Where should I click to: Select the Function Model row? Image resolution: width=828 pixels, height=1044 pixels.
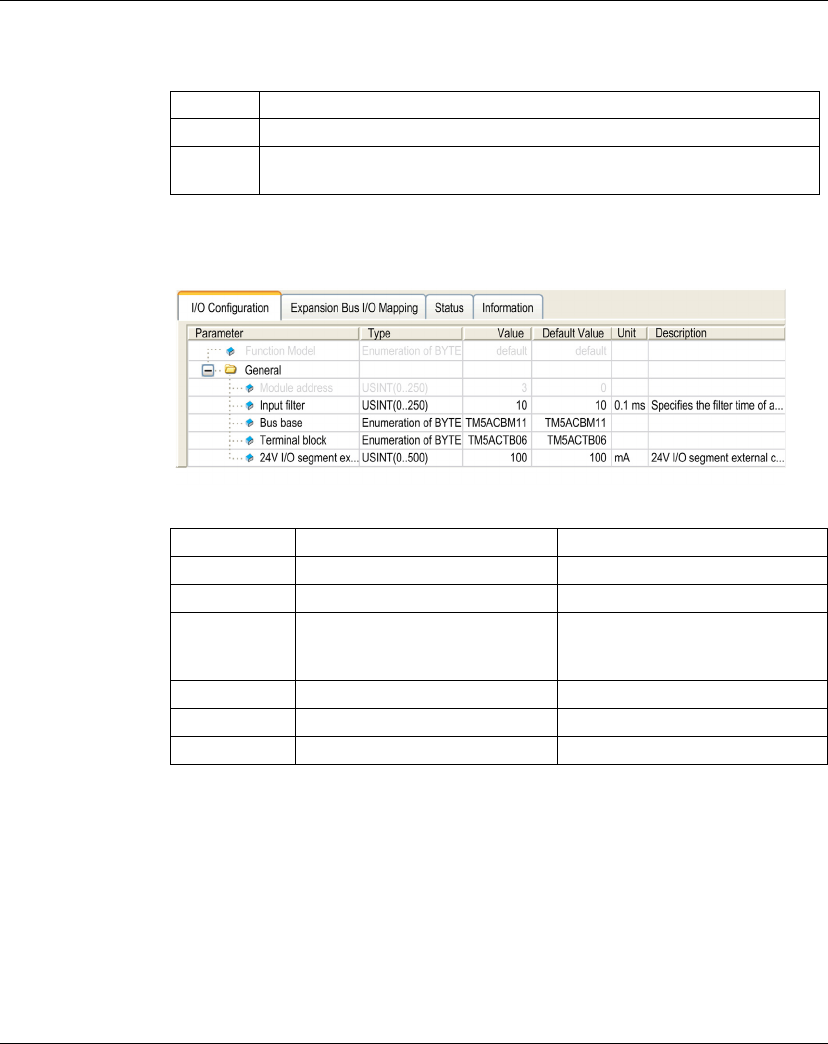point(487,351)
